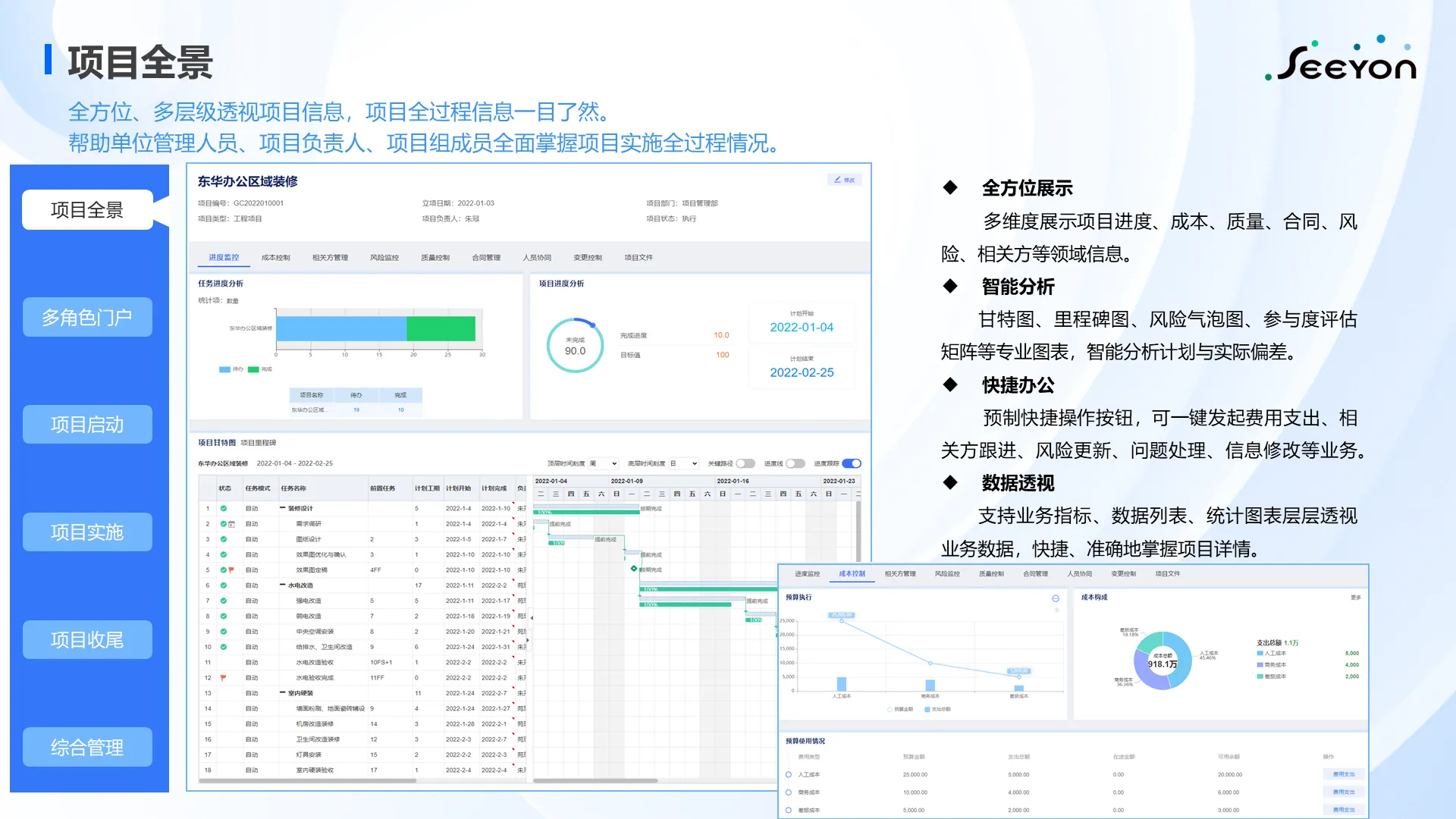Switch to the 风险监控 tab in the main panel
The image size is (1456, 819).
pyautogui.click(x=384, y=258)
